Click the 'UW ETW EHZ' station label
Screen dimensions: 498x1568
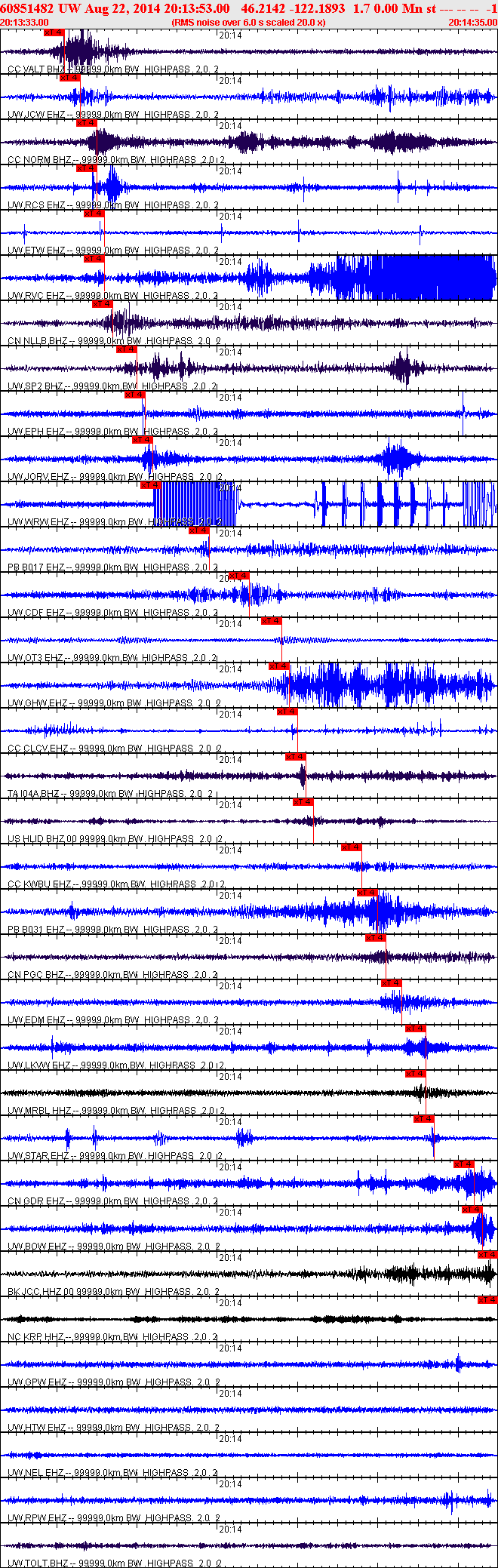tap(36, 251)
